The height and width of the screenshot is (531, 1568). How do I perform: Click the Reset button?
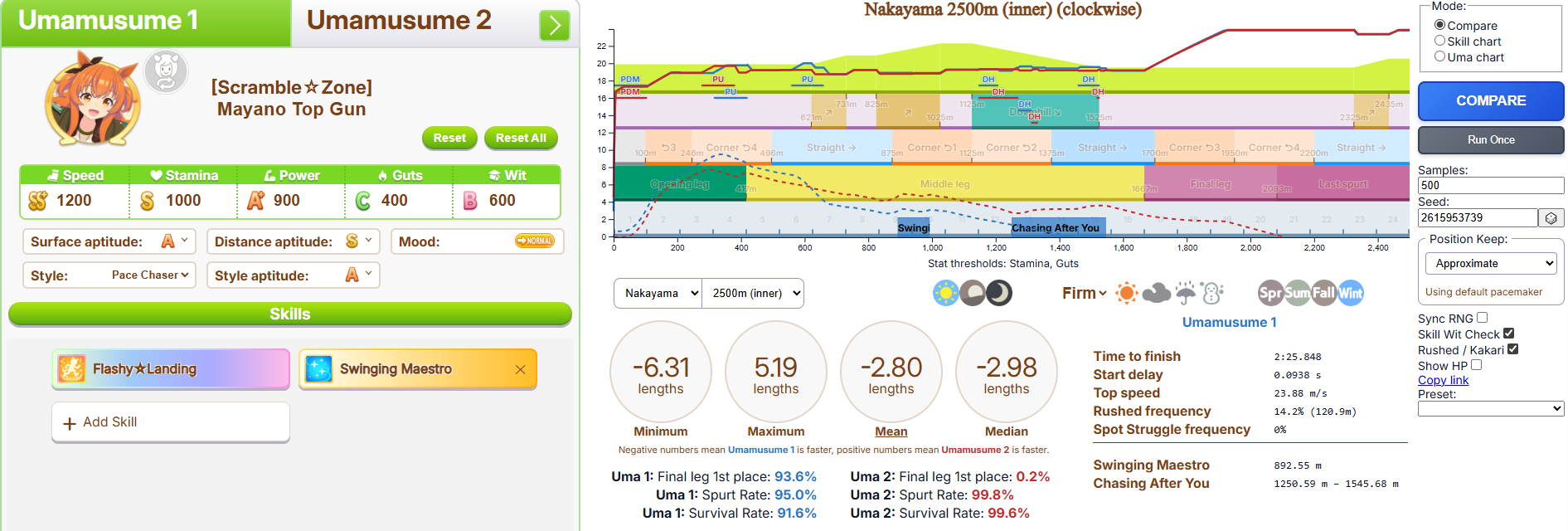449,138
